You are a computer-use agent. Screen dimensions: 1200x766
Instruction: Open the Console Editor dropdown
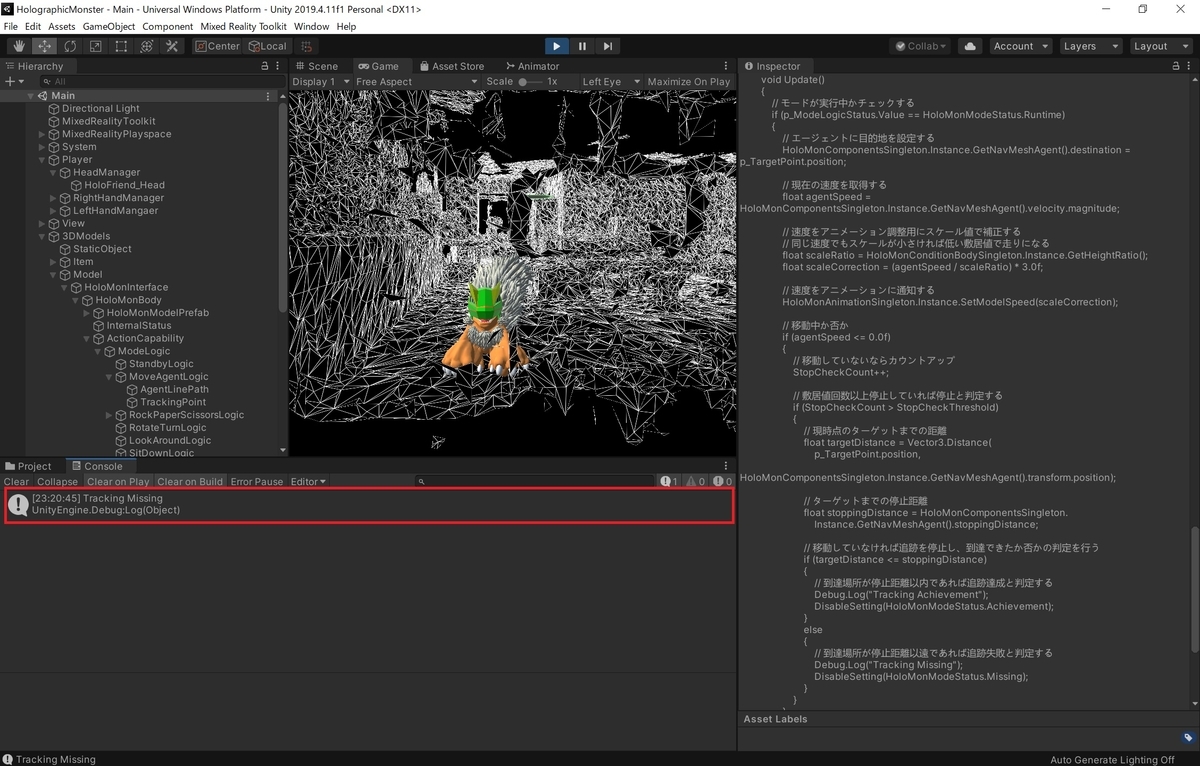click(x=308, y=482)
